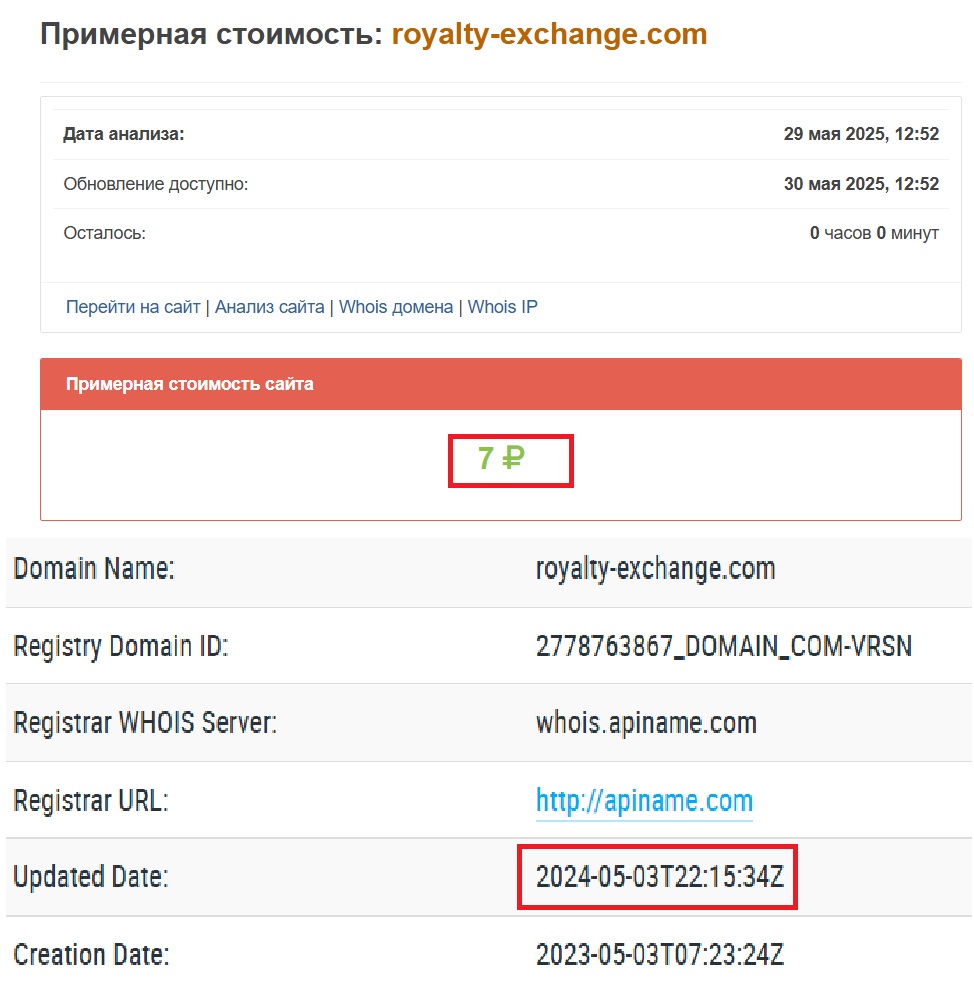Click the Осталось label
The height and width of the screenshot is (993, 974).
tap(104, 233)
